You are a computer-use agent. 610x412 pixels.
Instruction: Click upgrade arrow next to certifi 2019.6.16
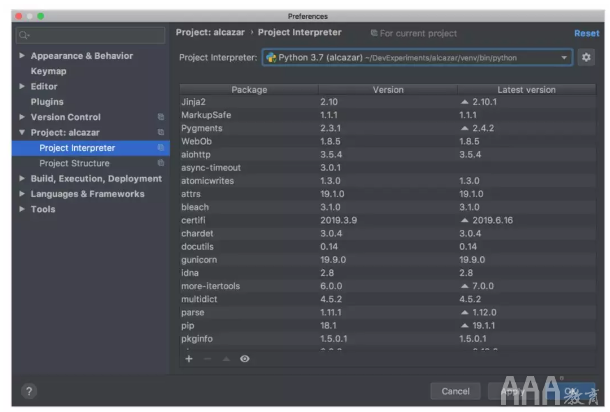pyautogui.click(x=464, y=220)
